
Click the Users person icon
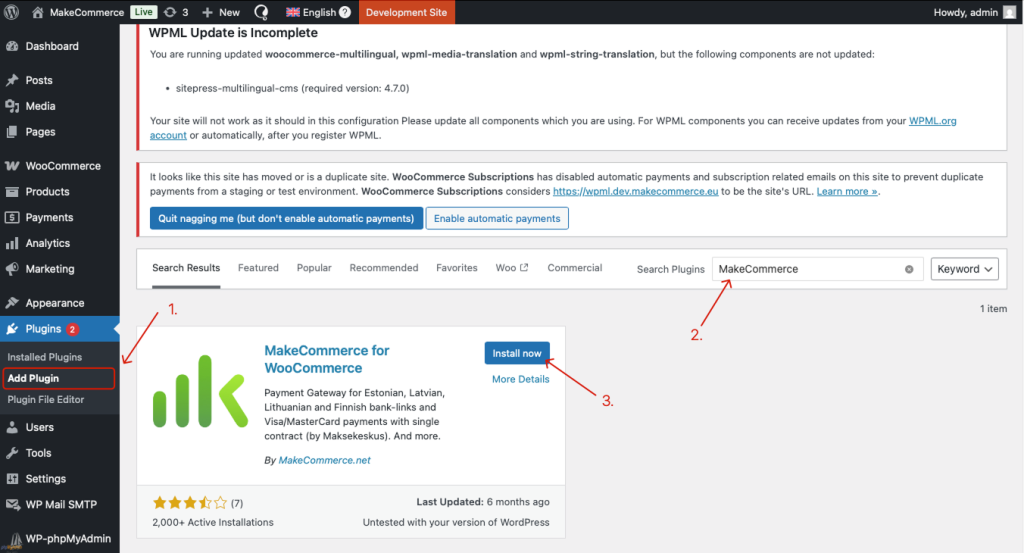12,428
